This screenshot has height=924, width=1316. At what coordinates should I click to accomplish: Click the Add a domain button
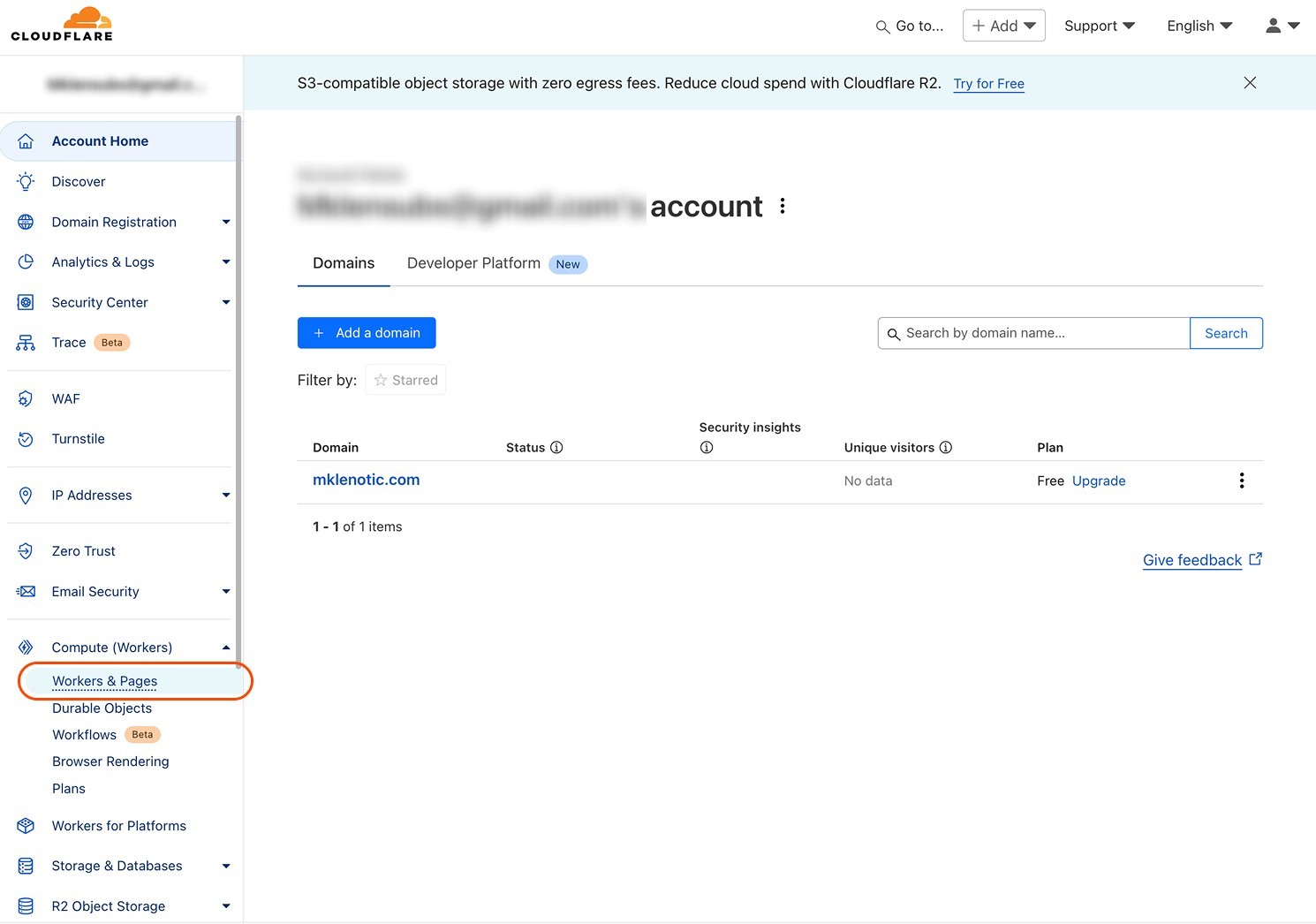point(367,333)
